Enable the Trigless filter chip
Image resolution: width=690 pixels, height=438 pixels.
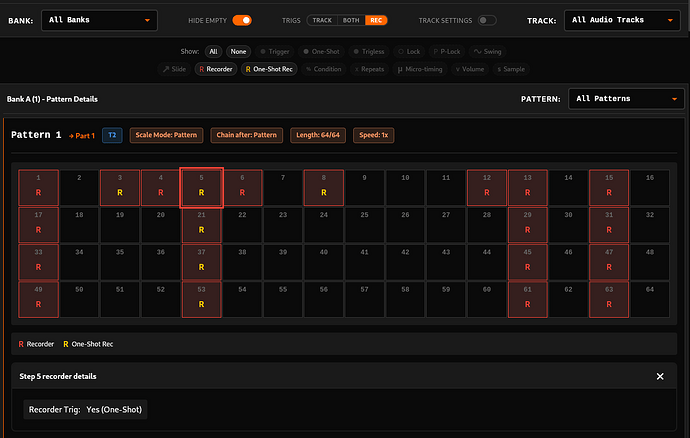coord(369,52)
